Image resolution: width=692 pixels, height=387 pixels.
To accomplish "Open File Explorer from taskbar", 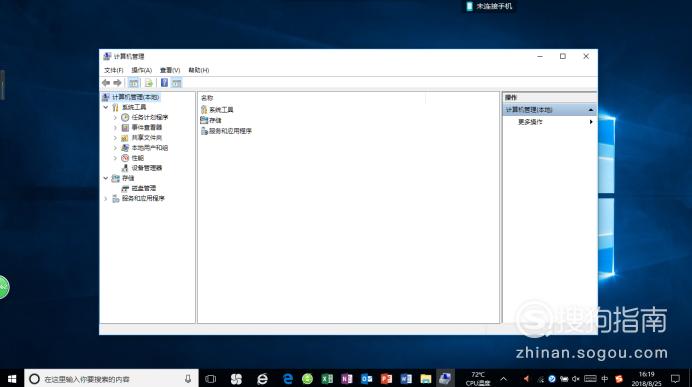I will coord(426,379).
